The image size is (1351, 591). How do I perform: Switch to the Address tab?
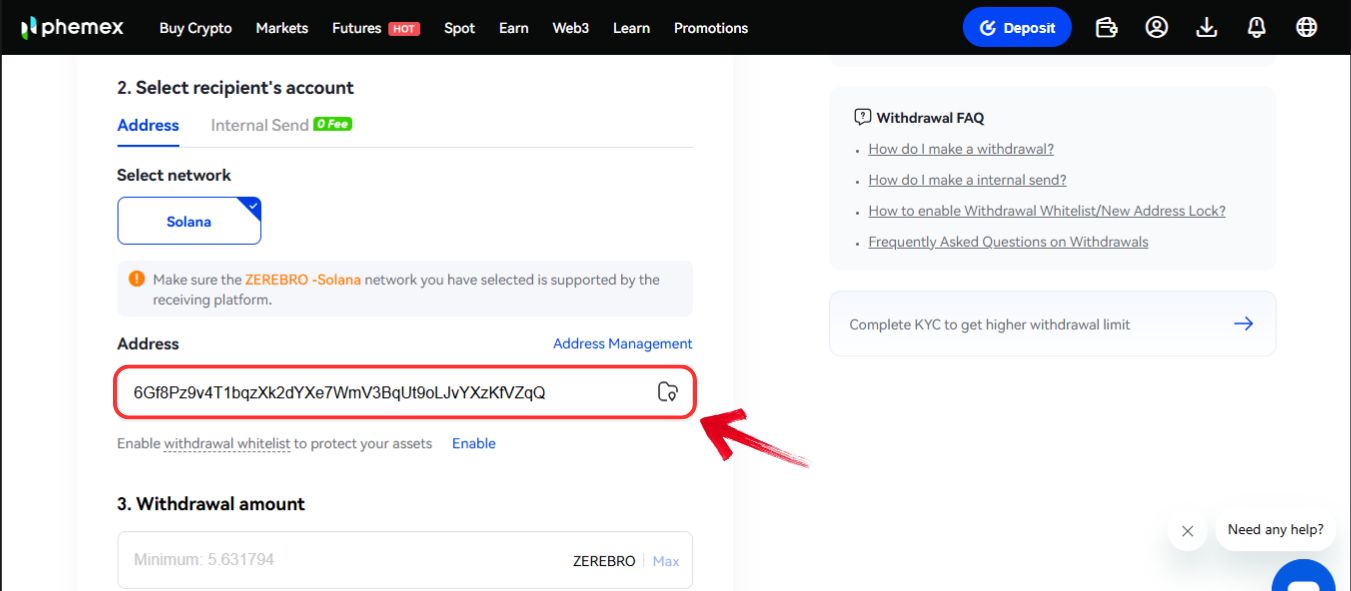148,125
